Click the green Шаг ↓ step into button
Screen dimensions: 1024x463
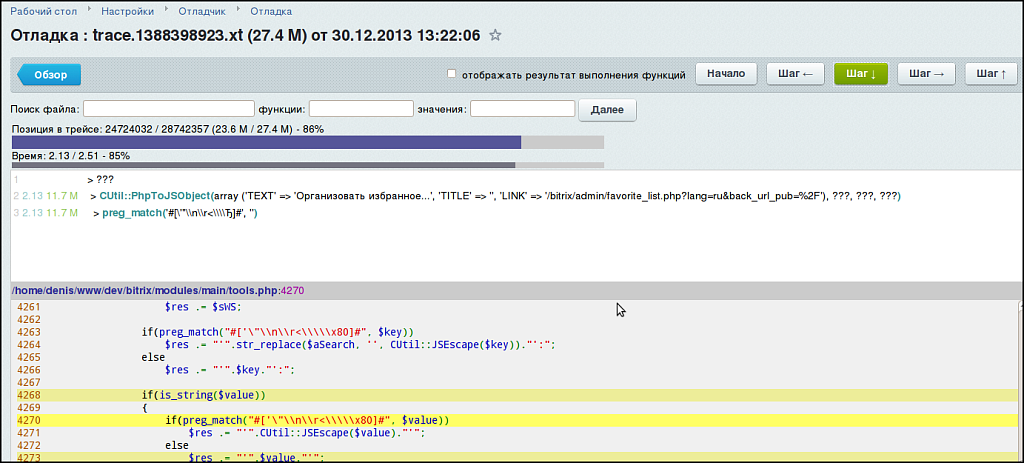(860, 74)
